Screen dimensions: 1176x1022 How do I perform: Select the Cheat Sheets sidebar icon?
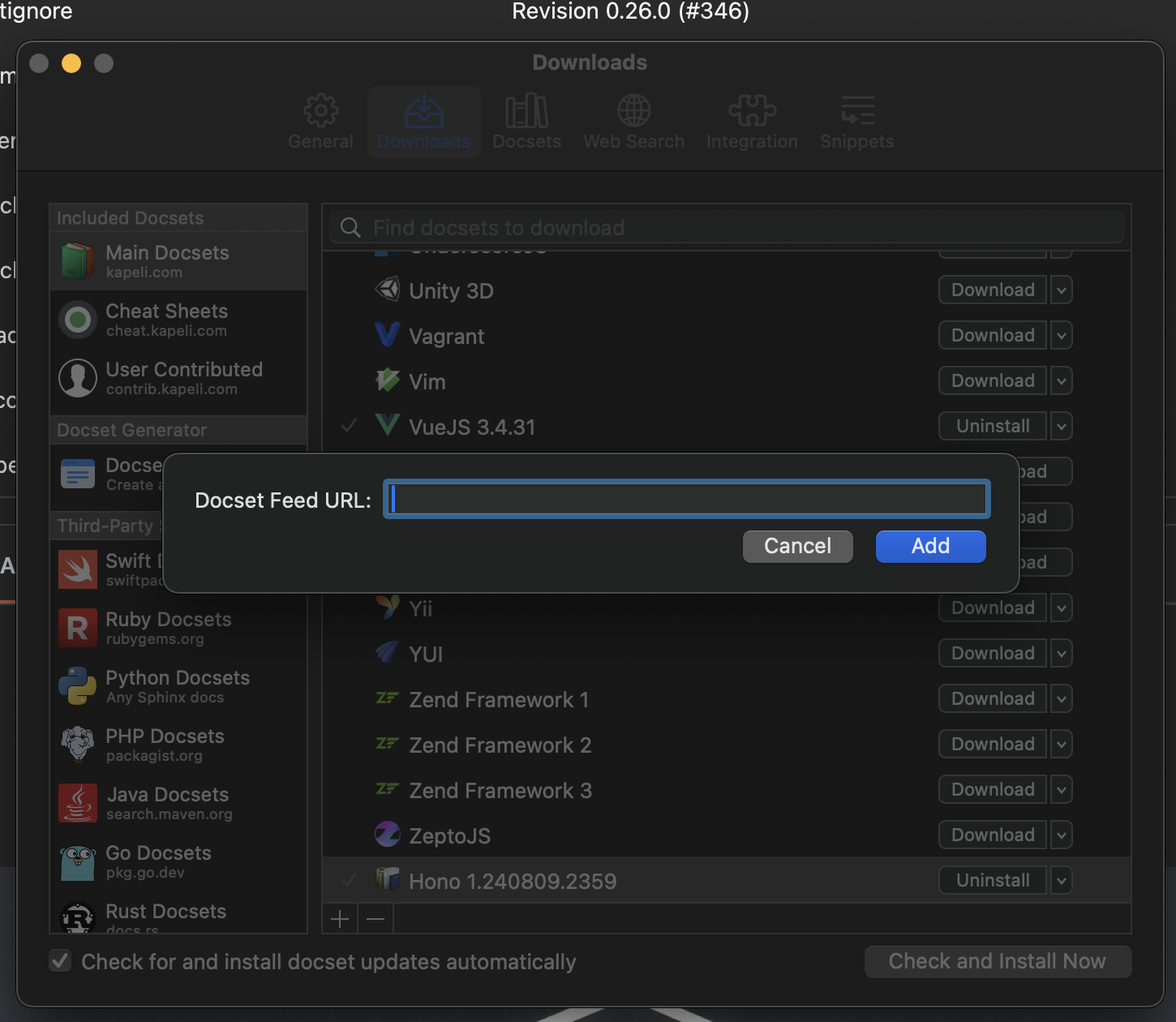click(77, 320)
